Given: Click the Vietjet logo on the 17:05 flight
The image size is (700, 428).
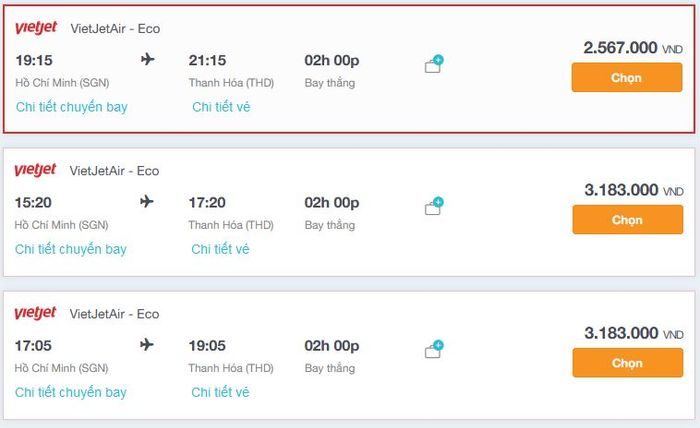Looking at the screenshot, I should [x=36, y=314].
